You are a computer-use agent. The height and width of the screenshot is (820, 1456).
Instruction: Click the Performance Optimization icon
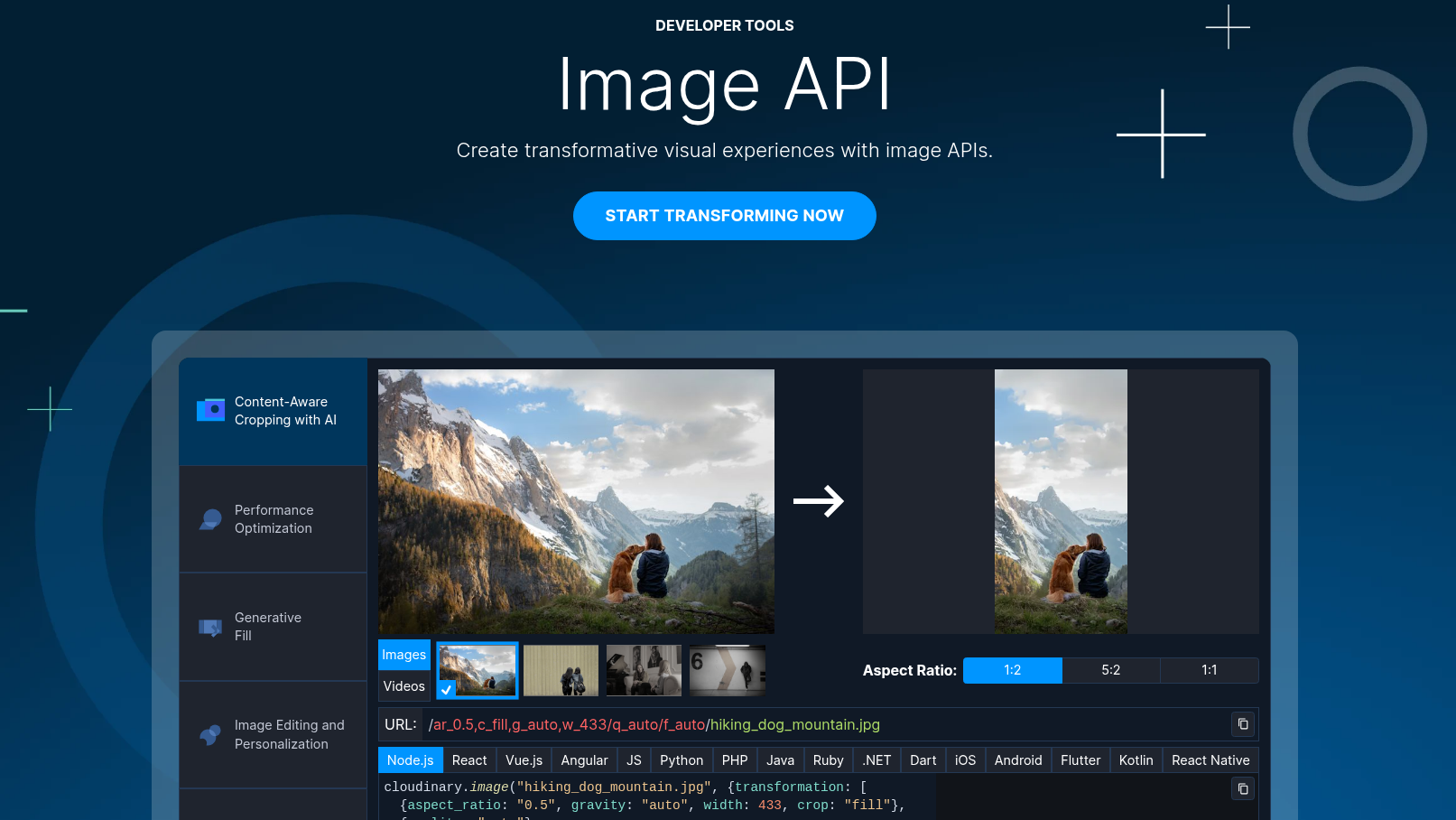pos(210,519)
